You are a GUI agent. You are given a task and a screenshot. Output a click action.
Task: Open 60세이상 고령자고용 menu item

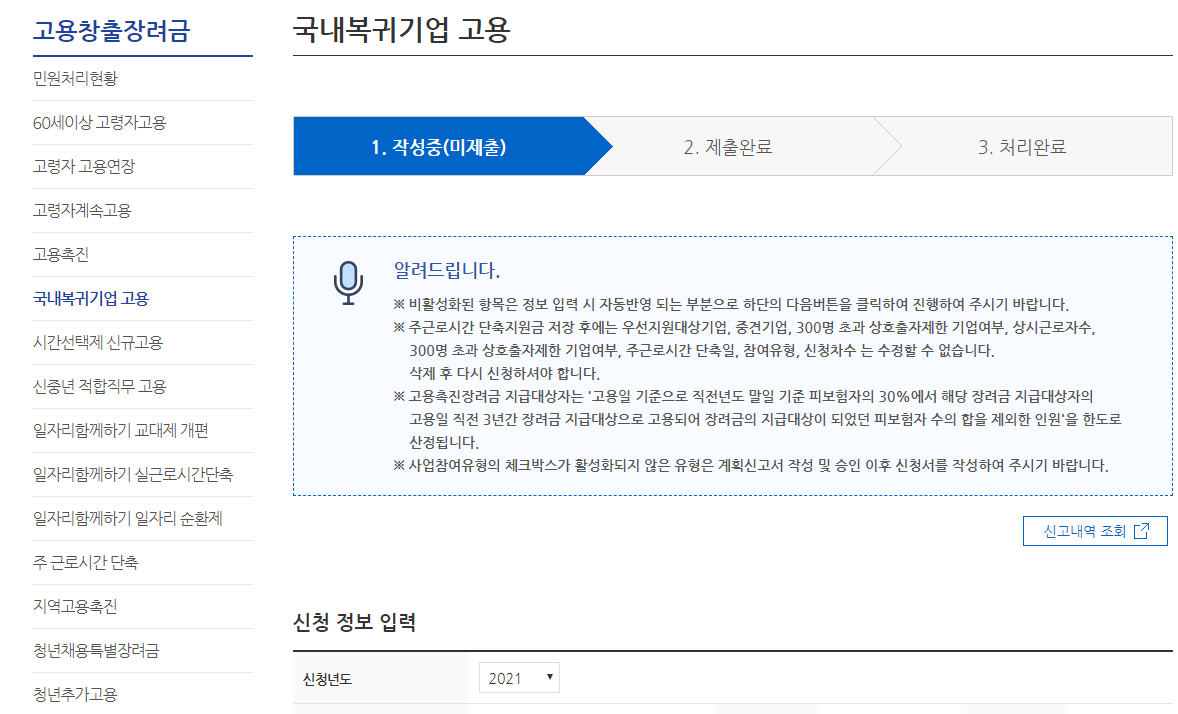99,123
